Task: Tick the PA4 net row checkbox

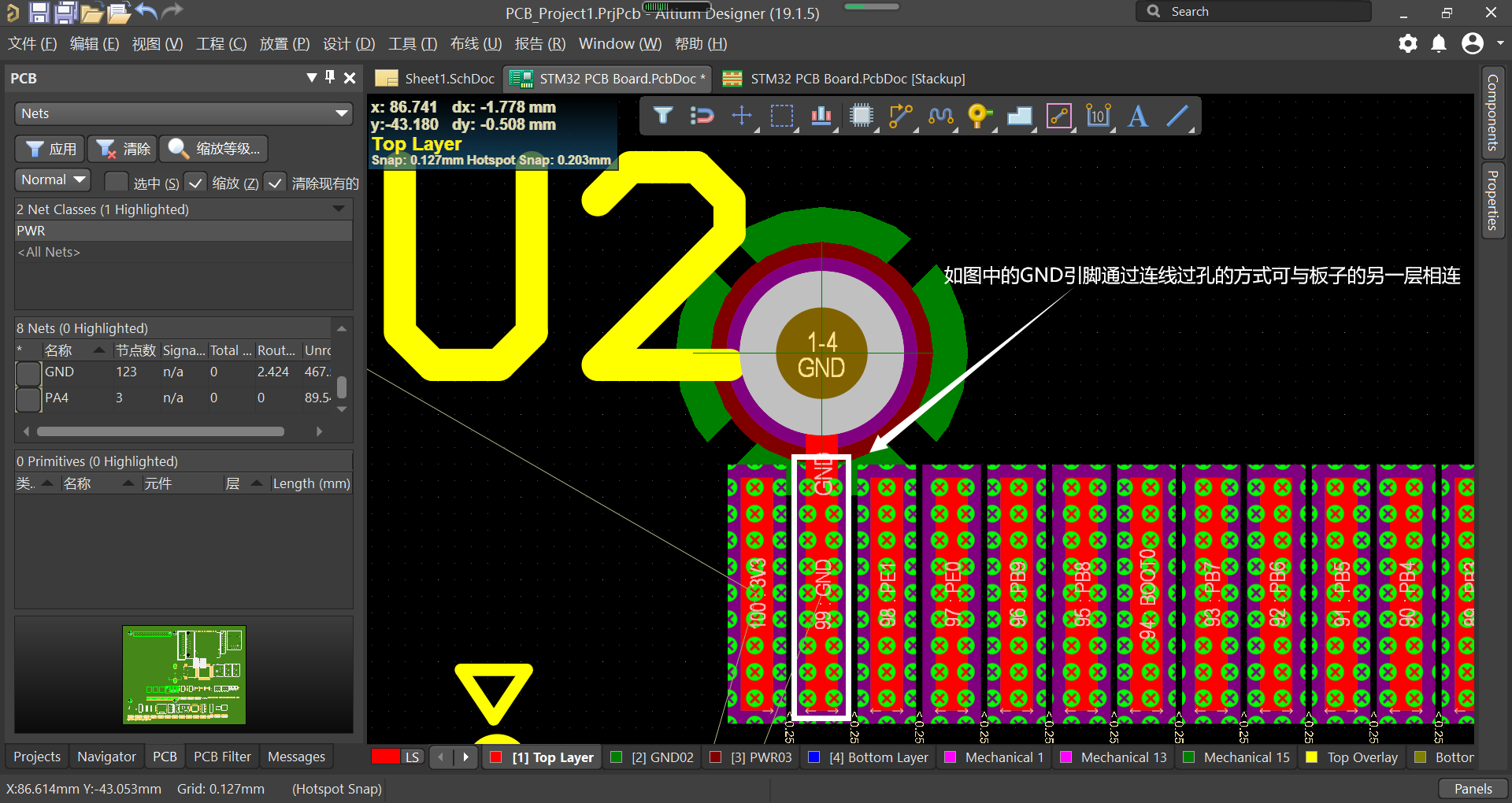Action: click(28, 398)
